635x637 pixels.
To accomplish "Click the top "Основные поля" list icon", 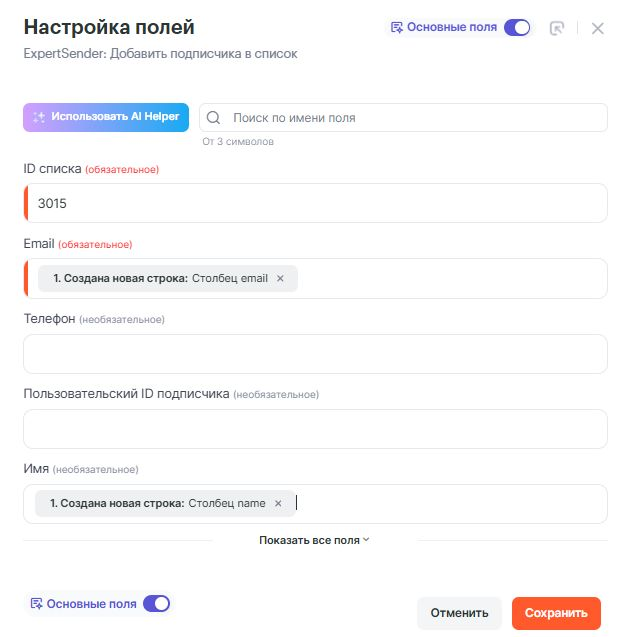I will [397, 27].
